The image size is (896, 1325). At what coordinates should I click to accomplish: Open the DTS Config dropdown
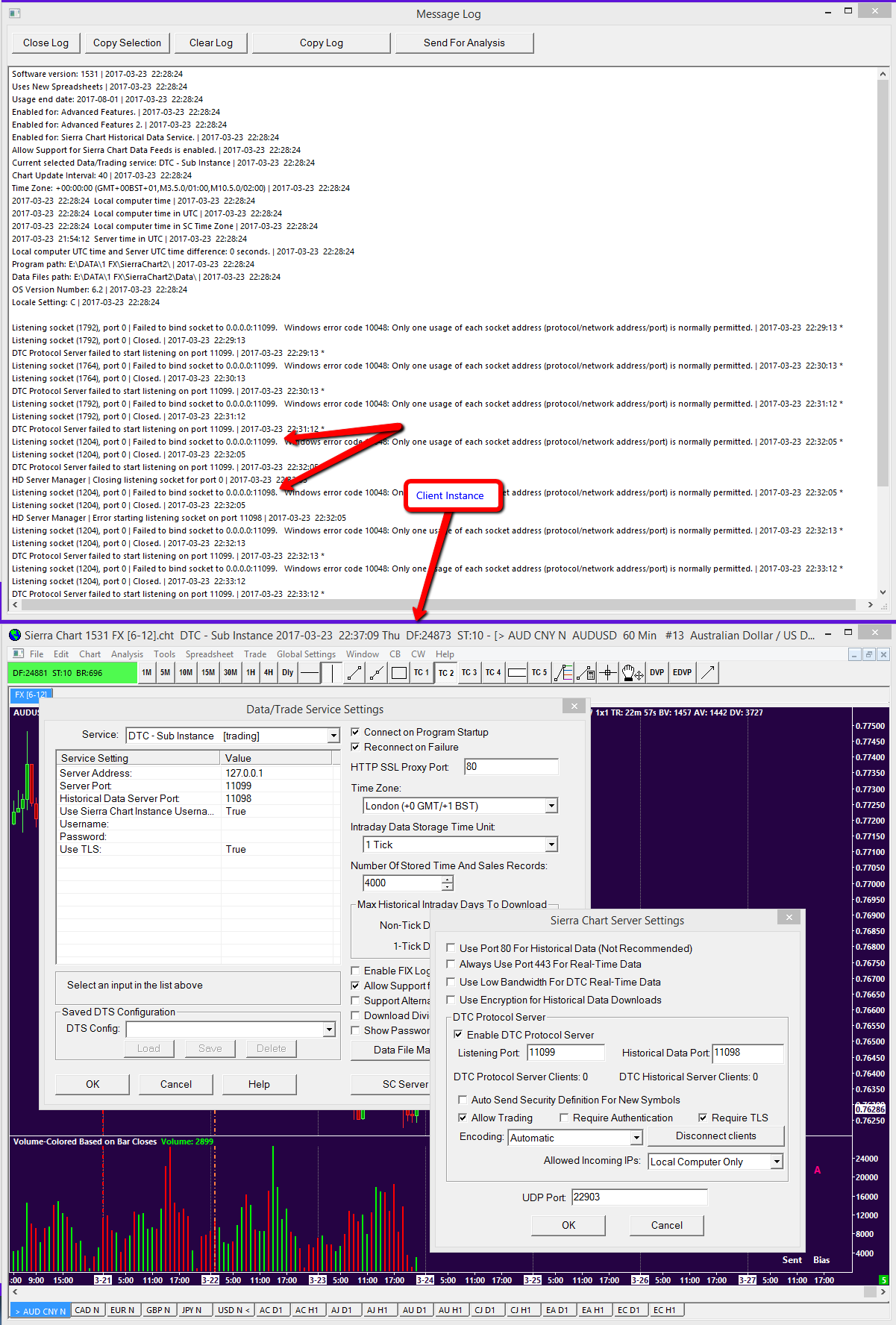coord(329,1030)
